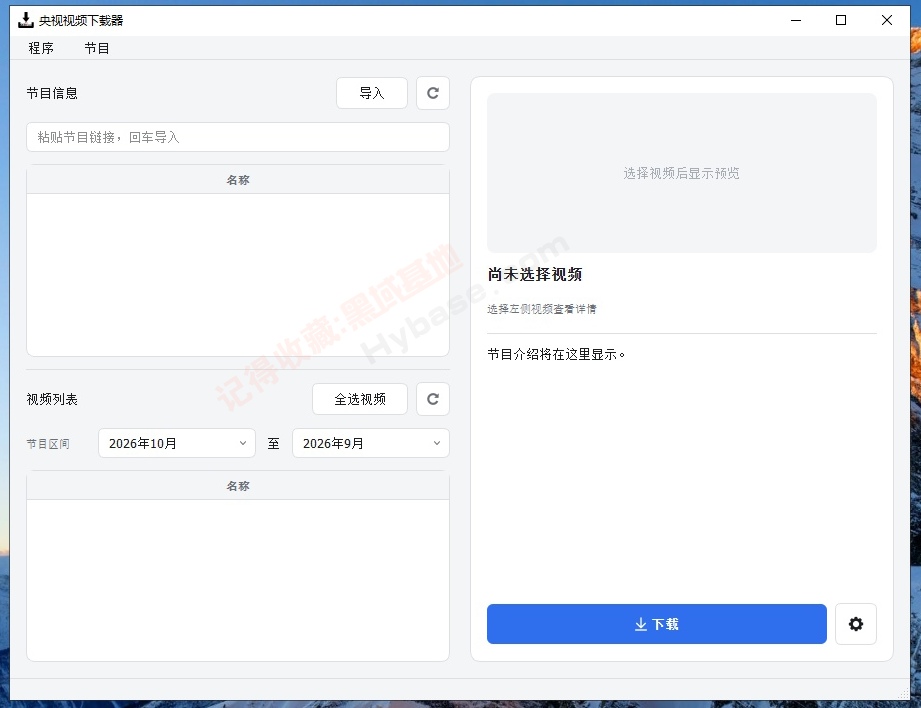Close the 央视视频下载器 window
Image resolution: width=921 pixels, height=708 pixels.
pos(887,20)
